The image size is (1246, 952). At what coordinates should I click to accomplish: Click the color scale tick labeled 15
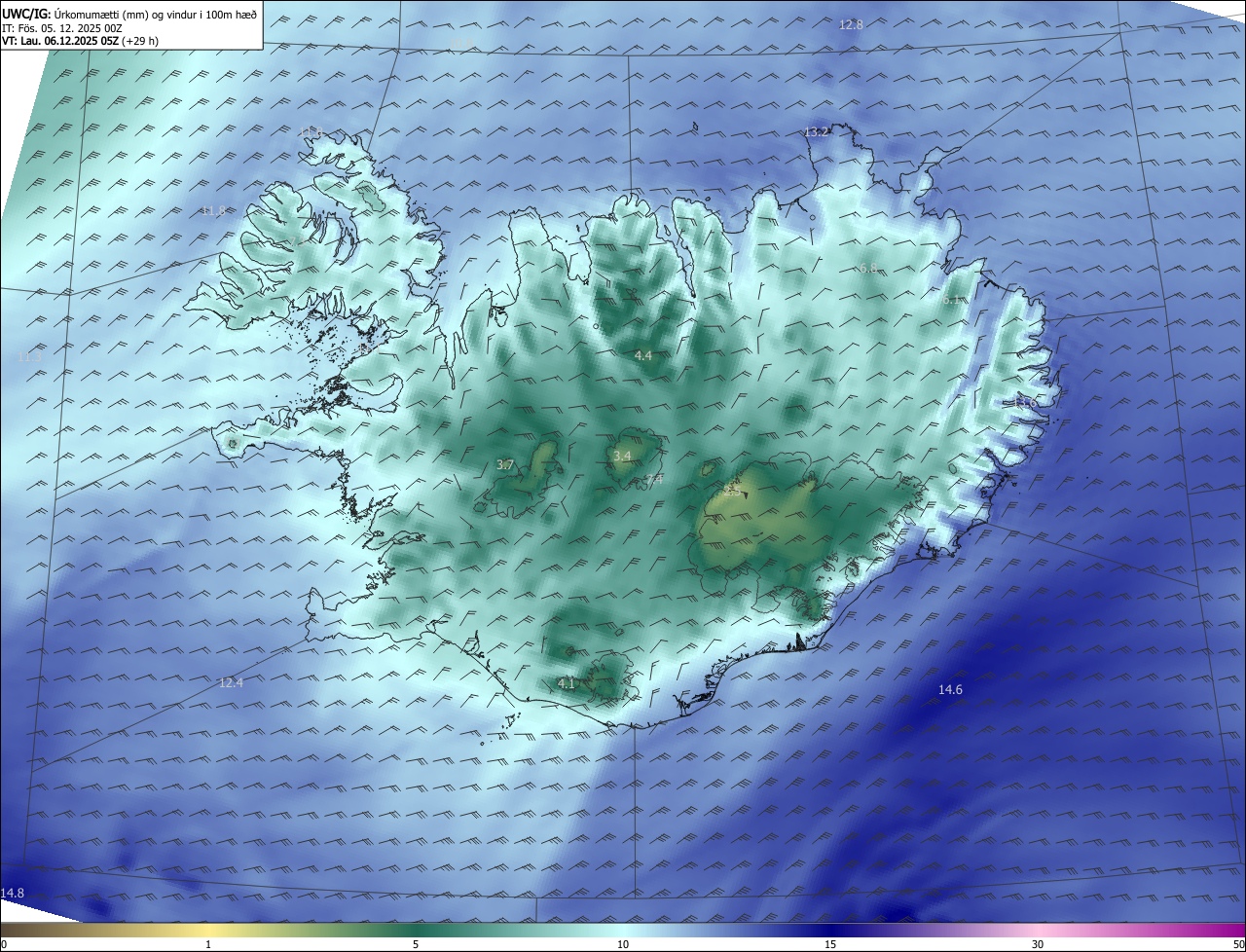click(x=830, y=944)
